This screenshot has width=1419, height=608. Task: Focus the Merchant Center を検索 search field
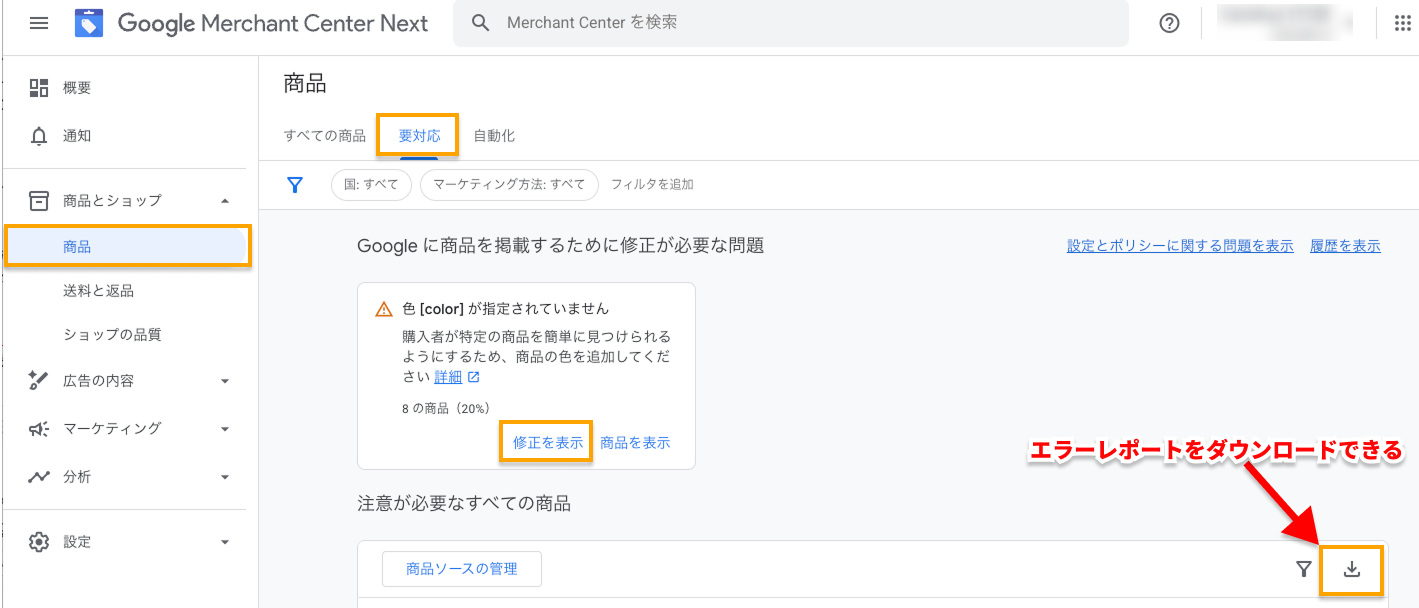click(x=790, y=23)
